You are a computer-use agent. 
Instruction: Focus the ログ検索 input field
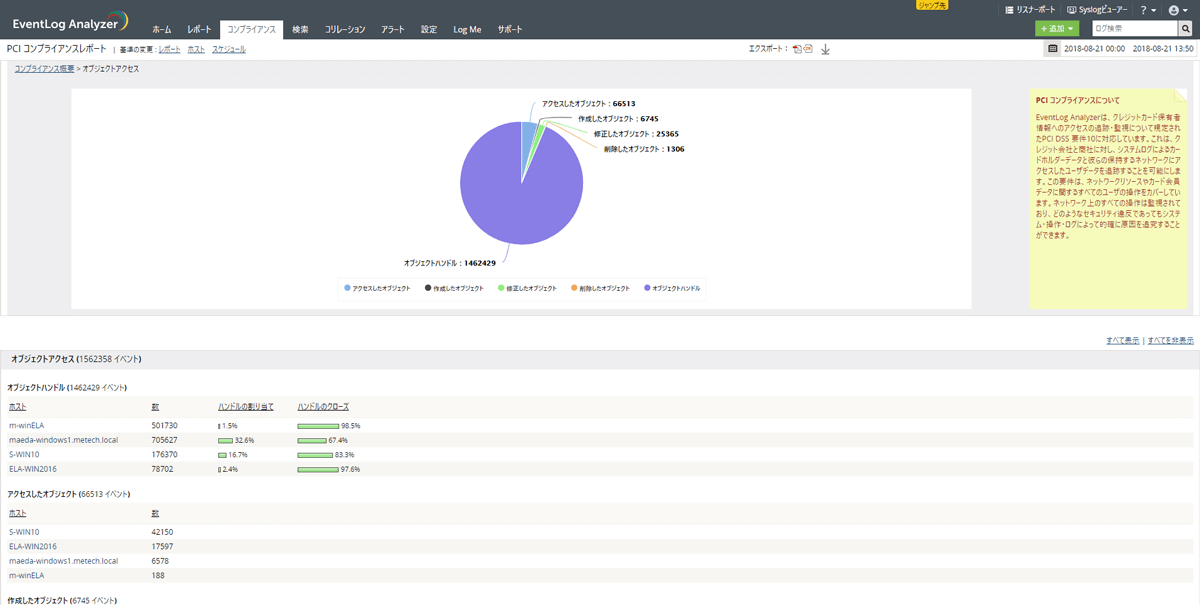(x=1130, y=29)
